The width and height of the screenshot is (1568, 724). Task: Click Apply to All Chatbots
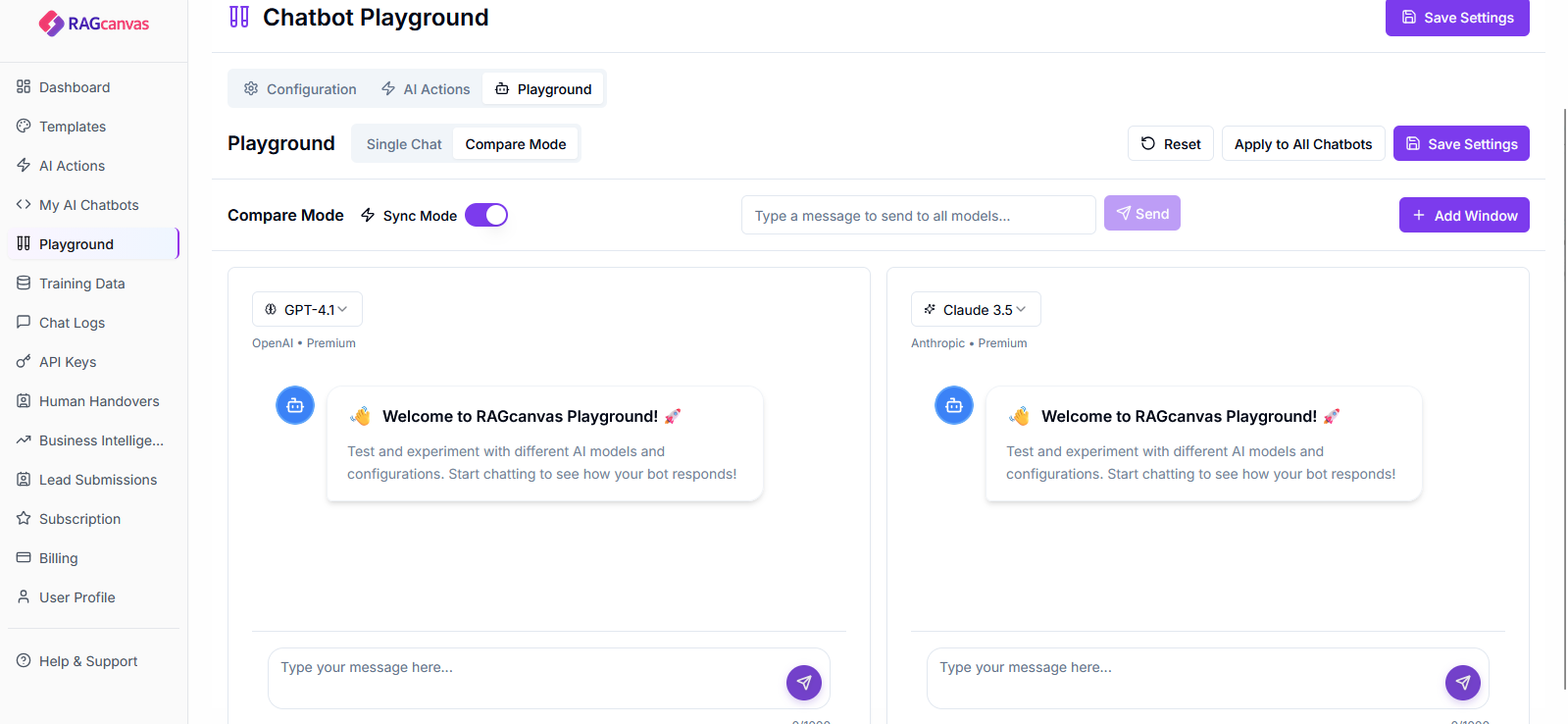(1302, 143)
